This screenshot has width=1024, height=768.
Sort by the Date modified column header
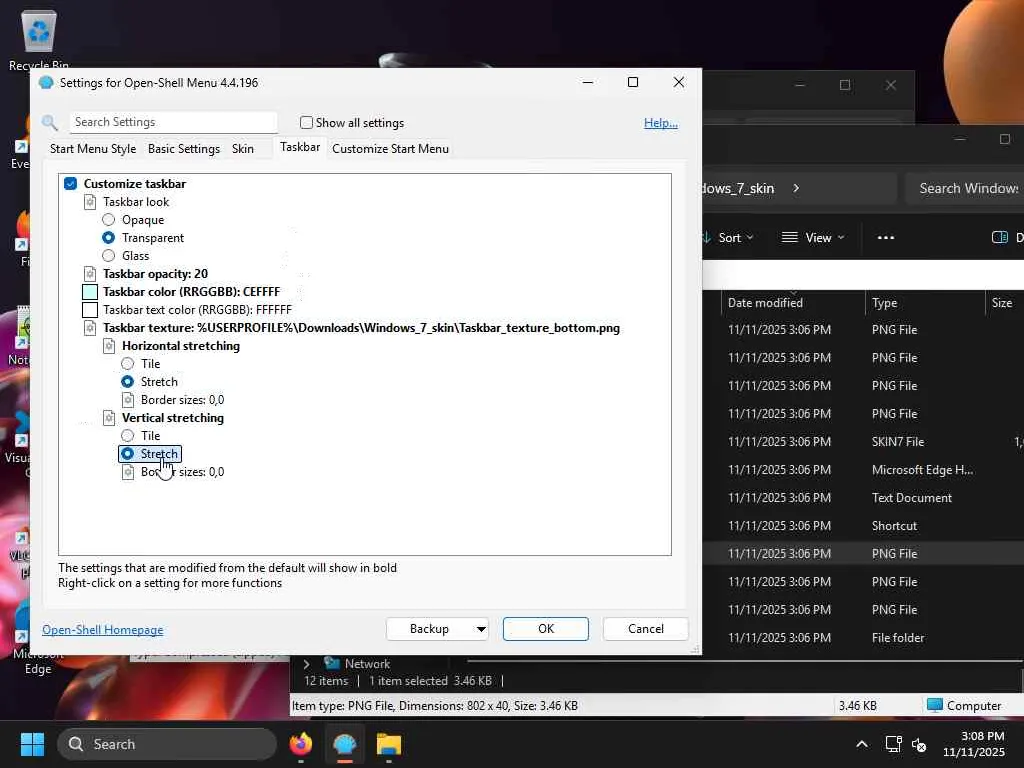(765, 303)
